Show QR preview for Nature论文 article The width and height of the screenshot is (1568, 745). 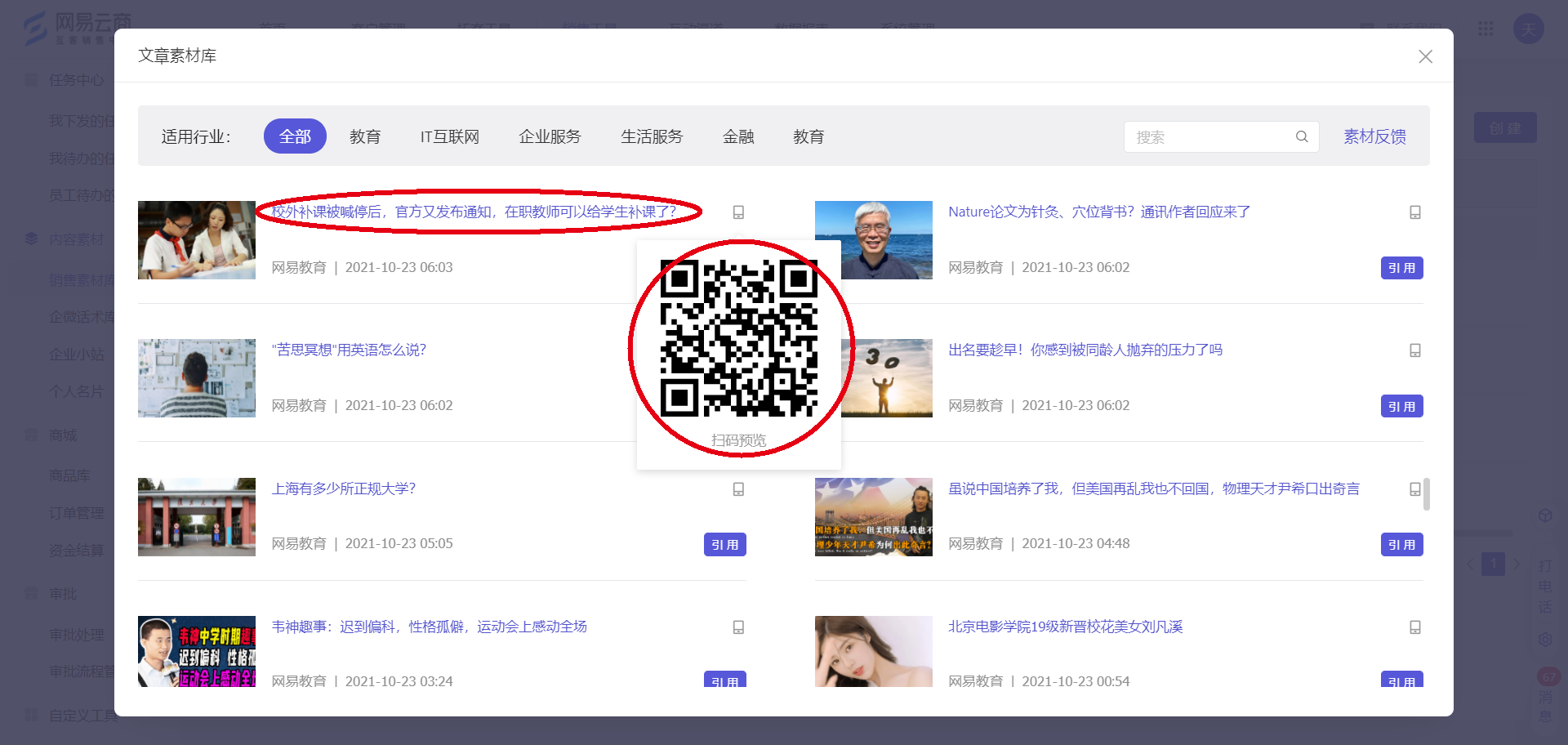coord(1415,212)
